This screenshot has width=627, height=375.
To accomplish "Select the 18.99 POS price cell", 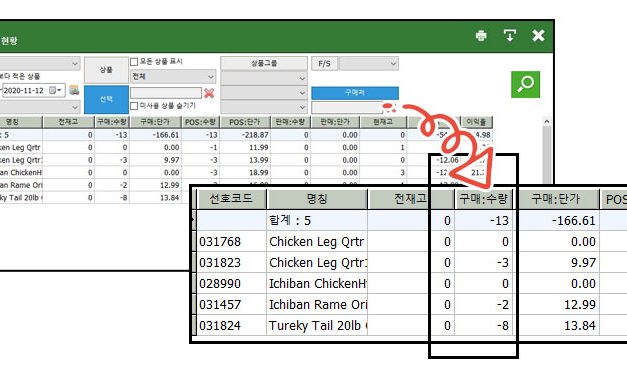I will pyautogui.click(x=245, y=173).
